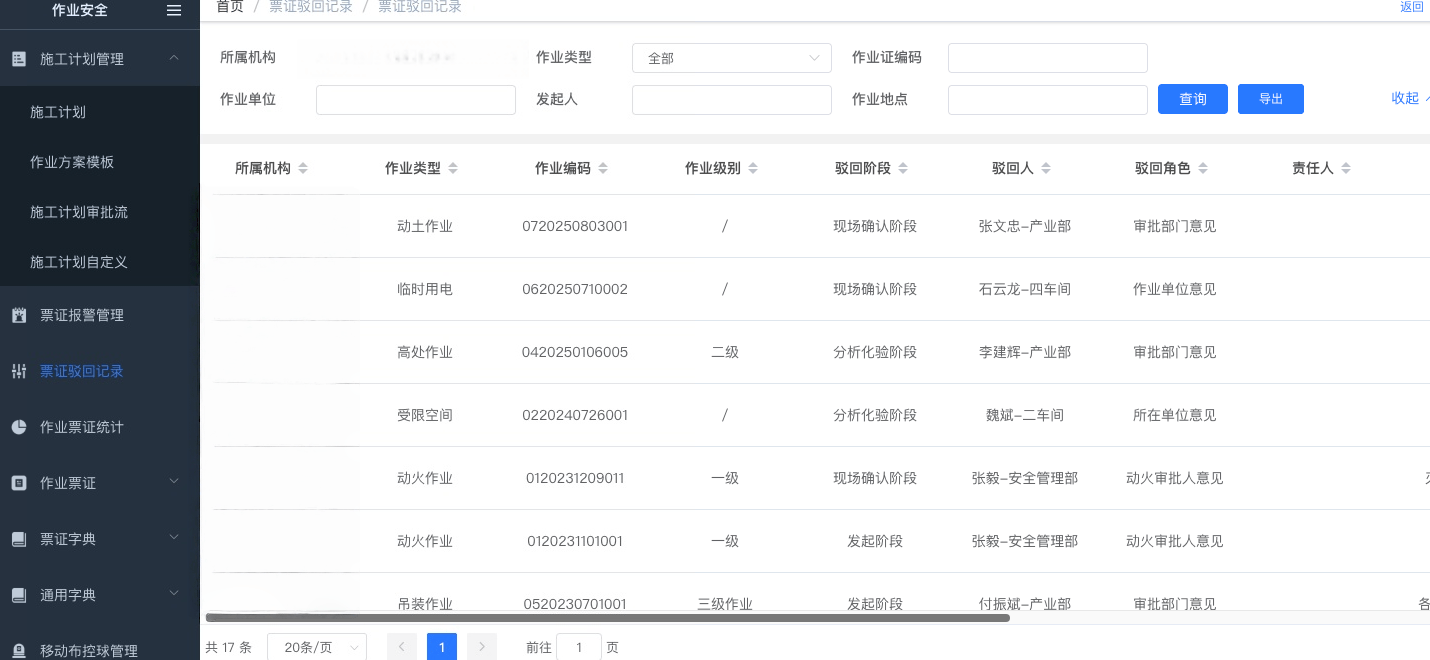Sort table by 驳回人 column arrows
Viewport: 1430px width, 660px height.
pos(1045,169)
